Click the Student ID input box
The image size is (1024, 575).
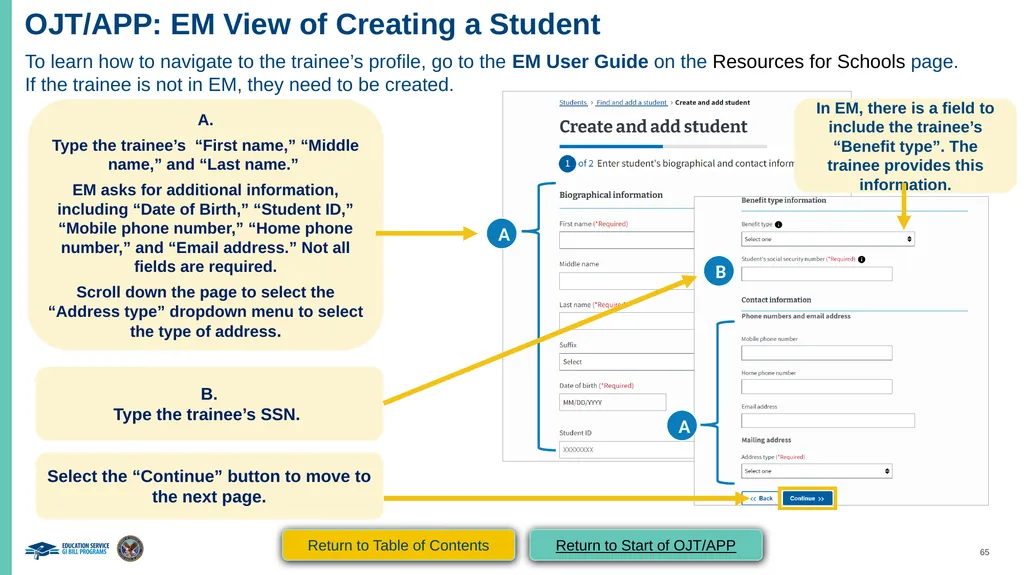(626, 450)
